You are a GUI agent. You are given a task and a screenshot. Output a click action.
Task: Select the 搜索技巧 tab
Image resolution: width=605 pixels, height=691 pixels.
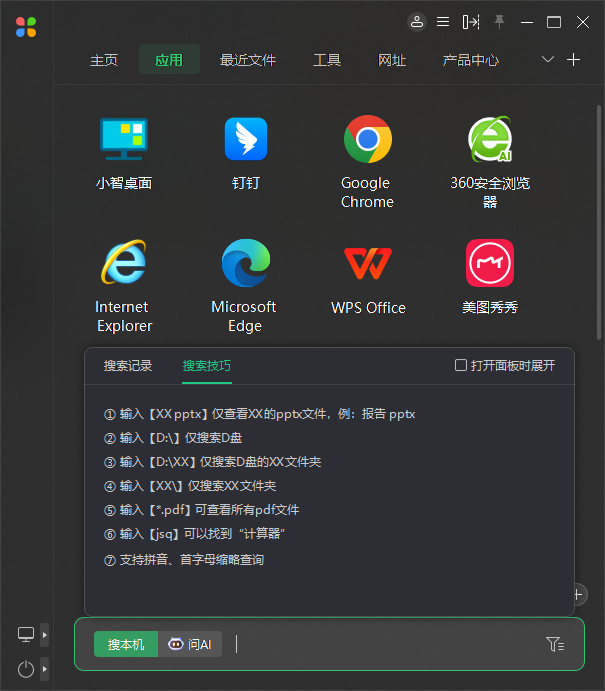pos(207,365)
